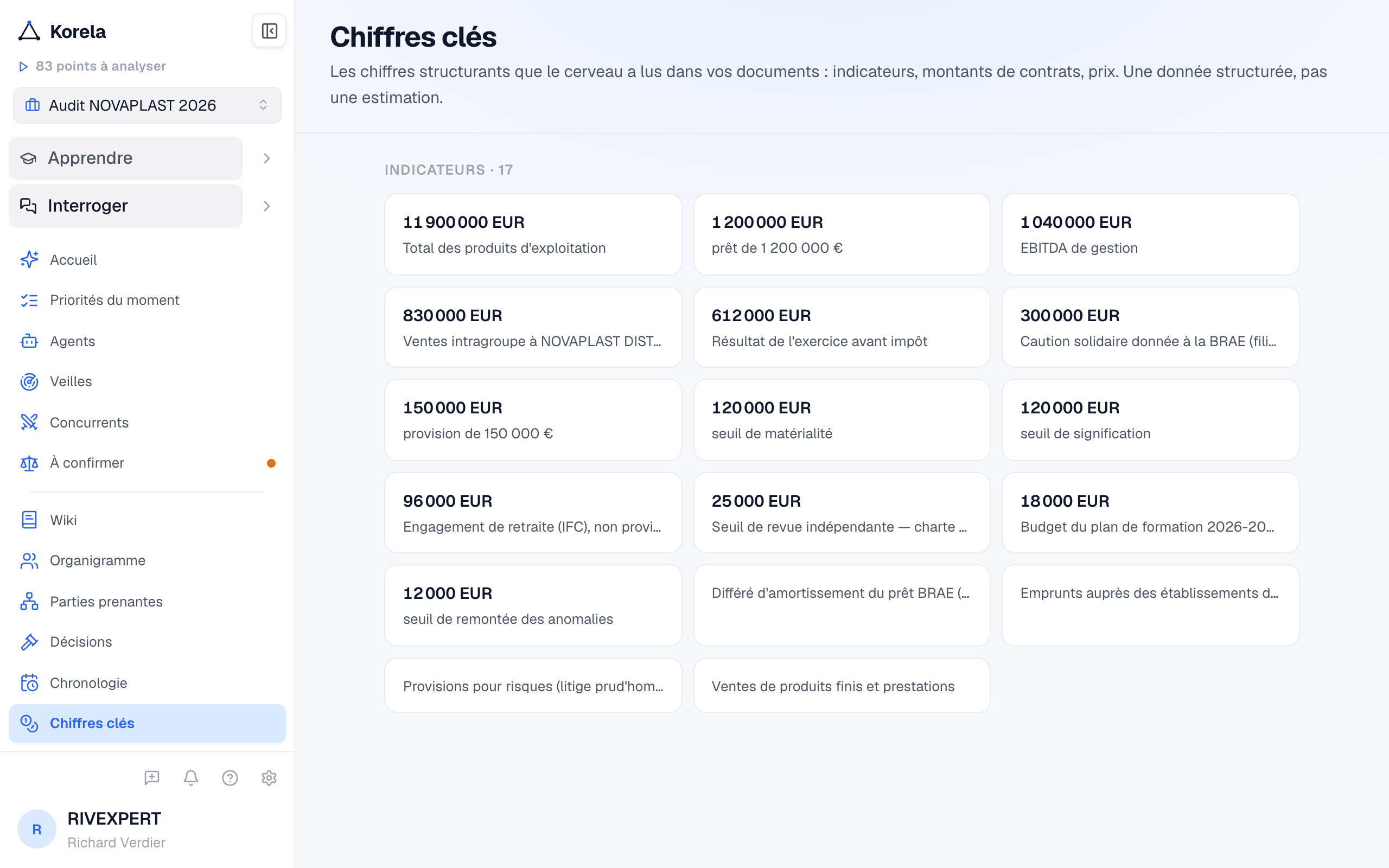The width and height of the screenshot is (1389, 868).
Task: Open the feedback message icon
Action: tap(151, 777)
